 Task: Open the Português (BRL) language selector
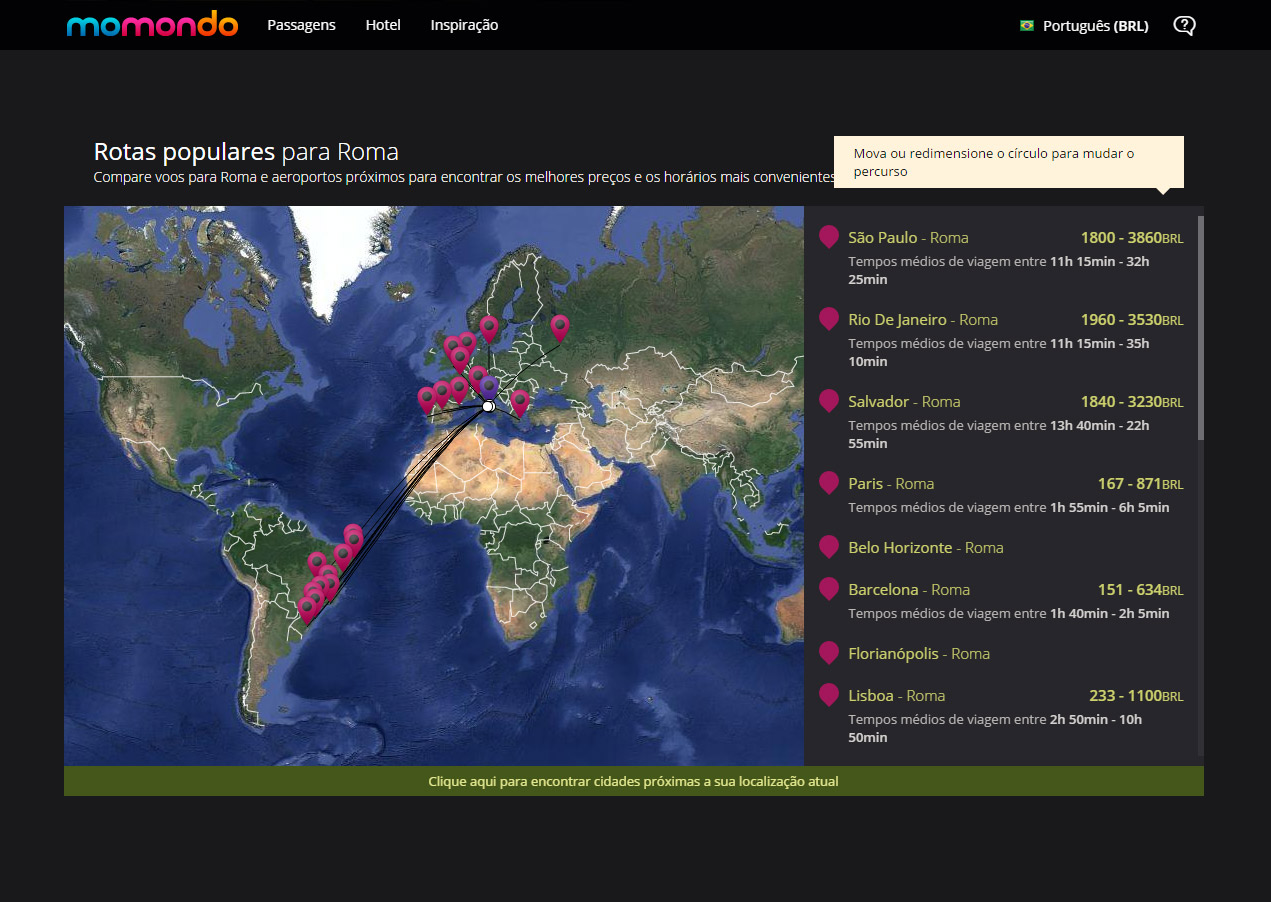click(x=1095, y=26)
